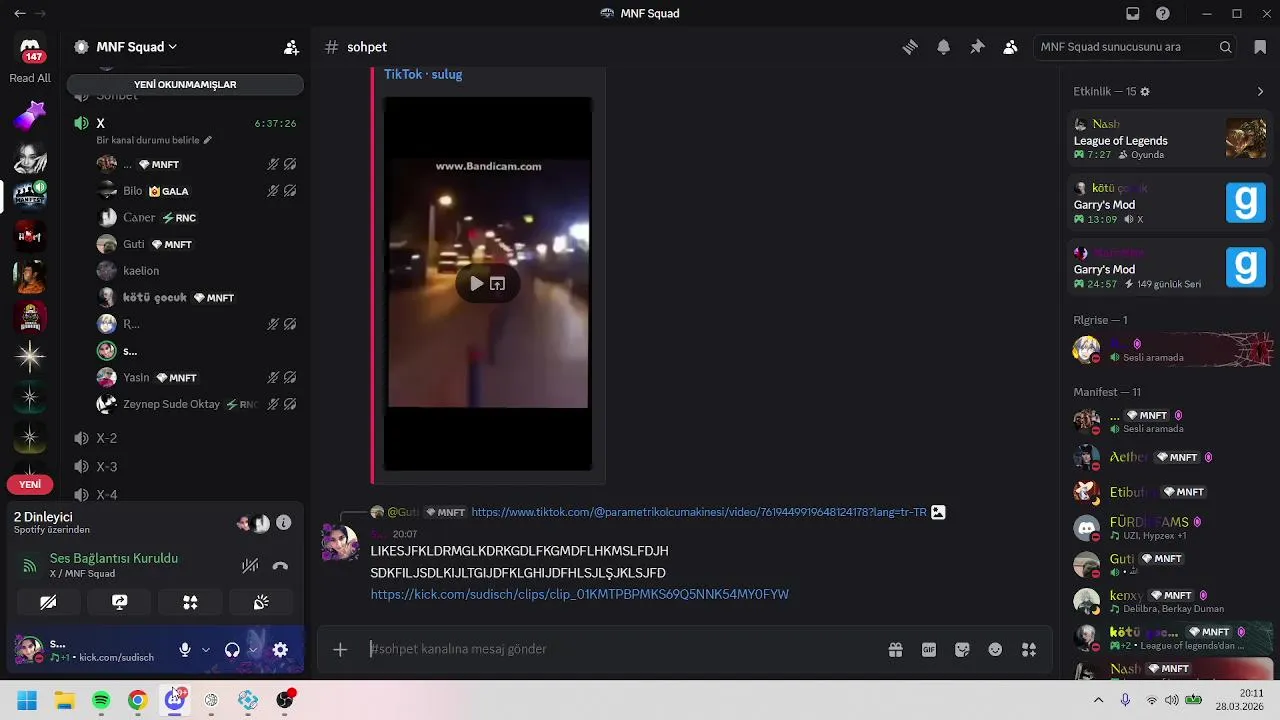Go back with the left arrow
Viewport: 1280px width, 720px height.
click(20, 14)
